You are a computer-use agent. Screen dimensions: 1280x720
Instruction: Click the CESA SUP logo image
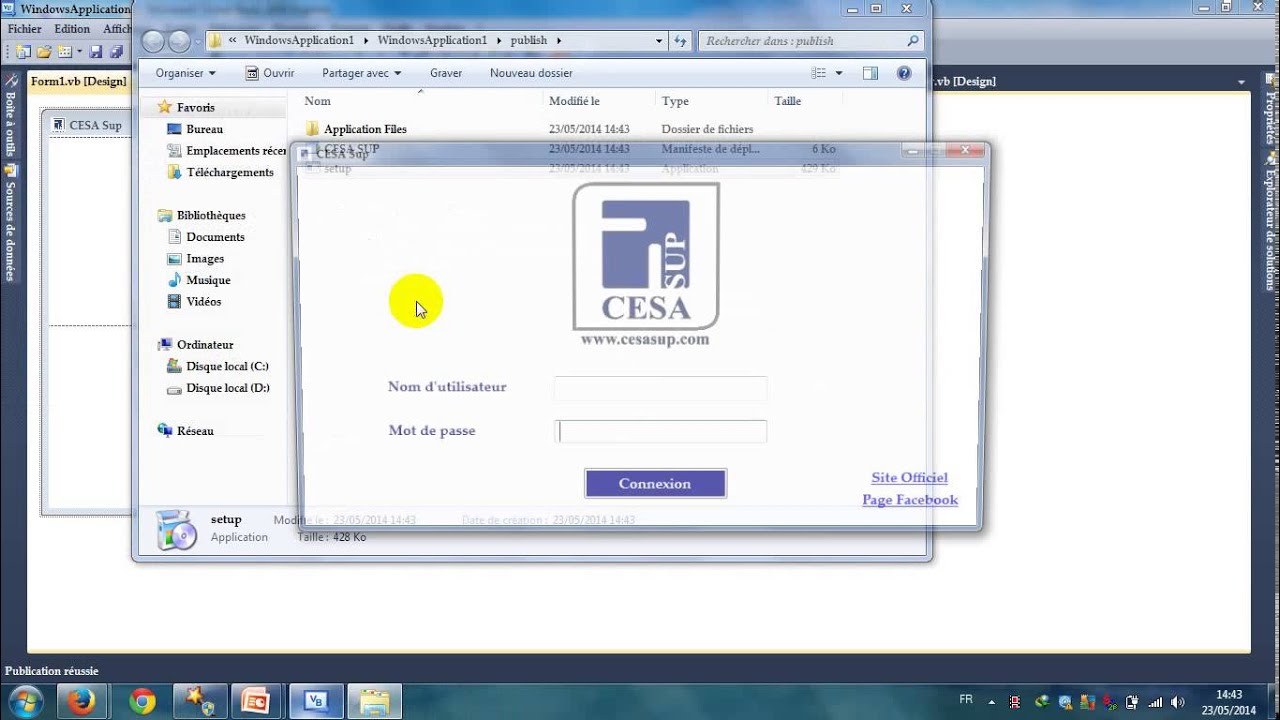point(645,265)
